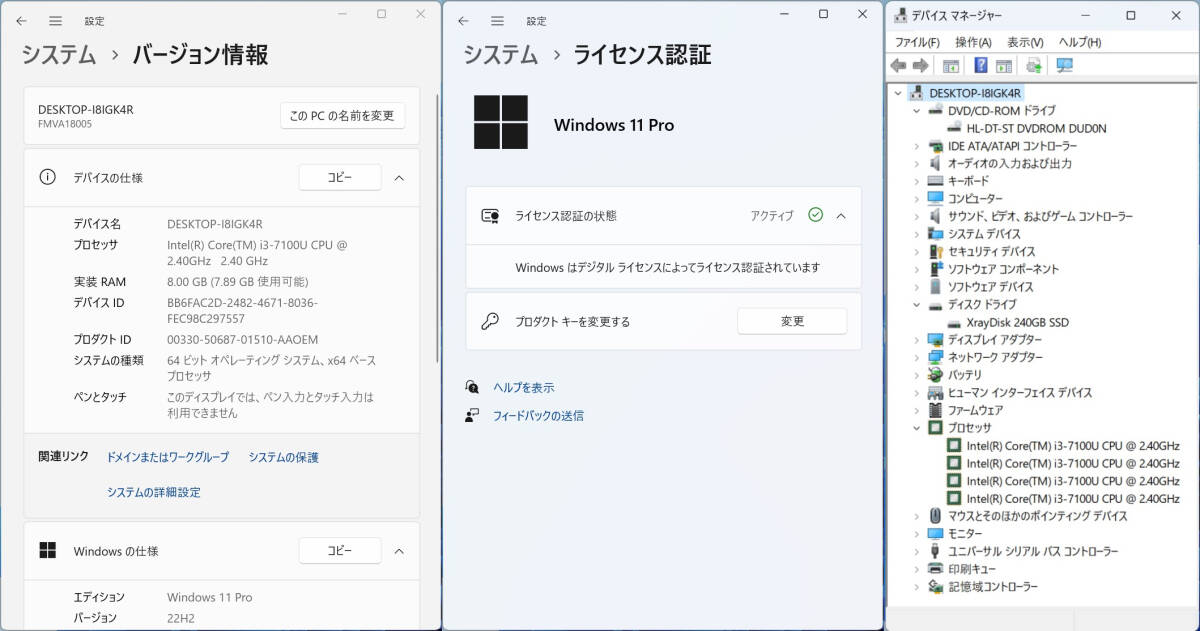Screen dimensions: 1200x631
Task: Collapse the デバイスの仕様 section chevron
Action: [x=399, y=177]
